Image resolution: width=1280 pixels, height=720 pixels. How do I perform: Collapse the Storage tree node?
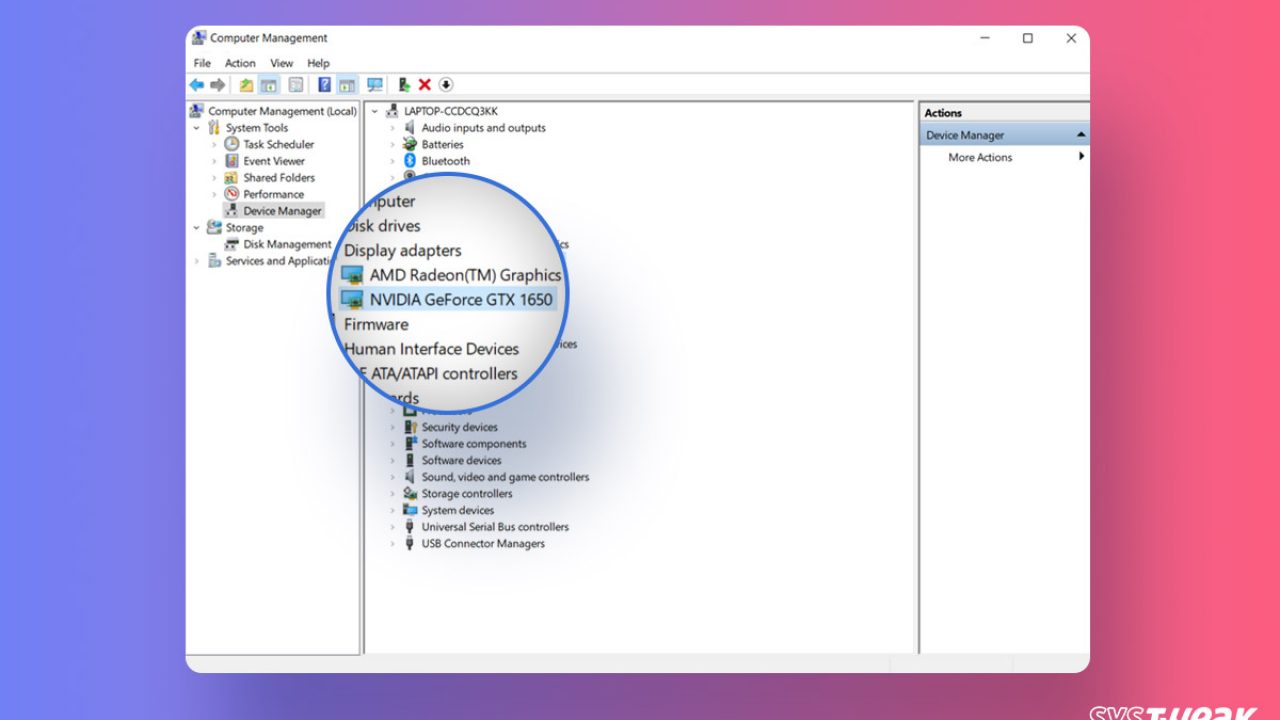[x=197, y=228]
